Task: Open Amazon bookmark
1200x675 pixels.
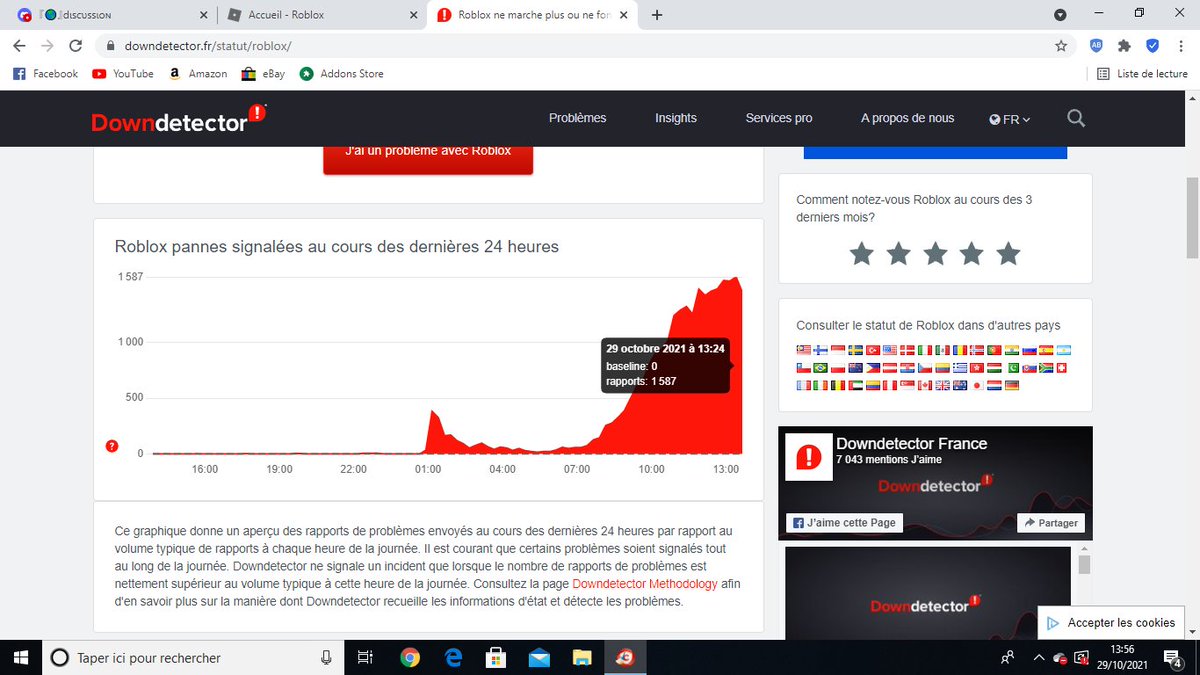Action: (x=198, y=73)
